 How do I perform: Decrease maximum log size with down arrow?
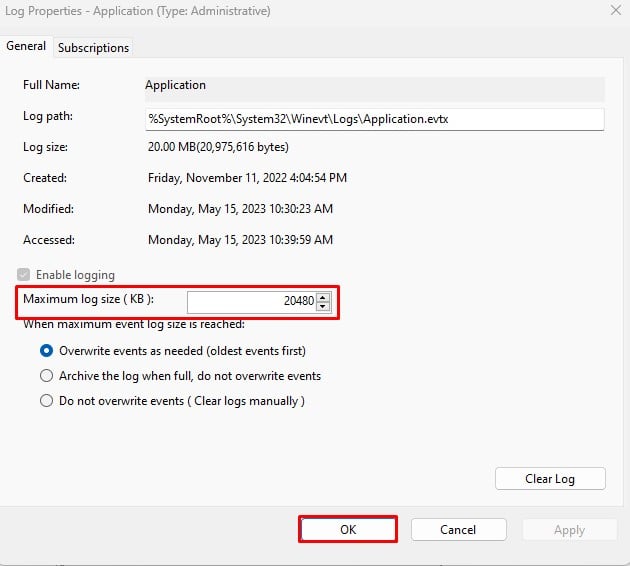[323, 306]
